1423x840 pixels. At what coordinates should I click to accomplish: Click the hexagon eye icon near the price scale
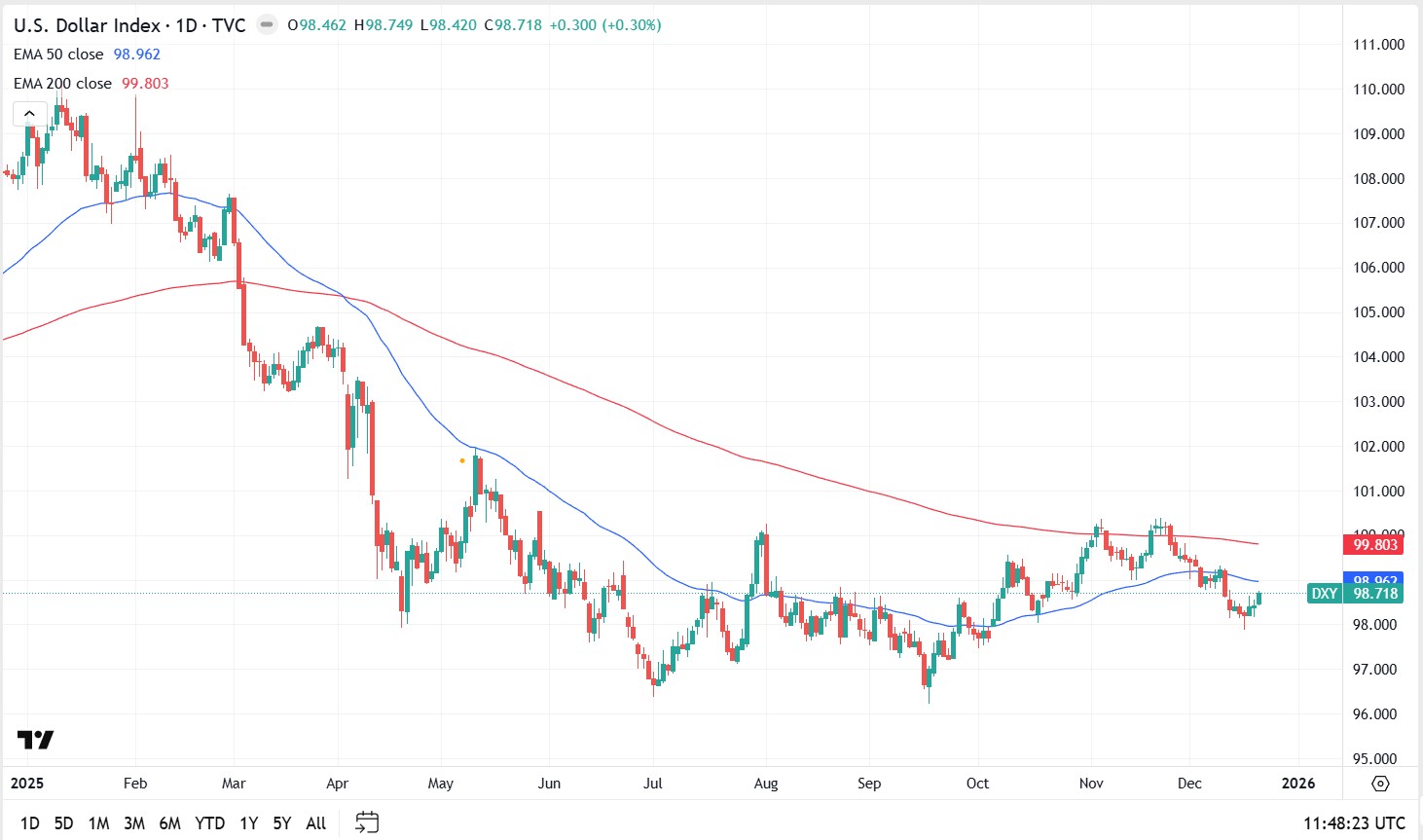[x=1379, y=783]
